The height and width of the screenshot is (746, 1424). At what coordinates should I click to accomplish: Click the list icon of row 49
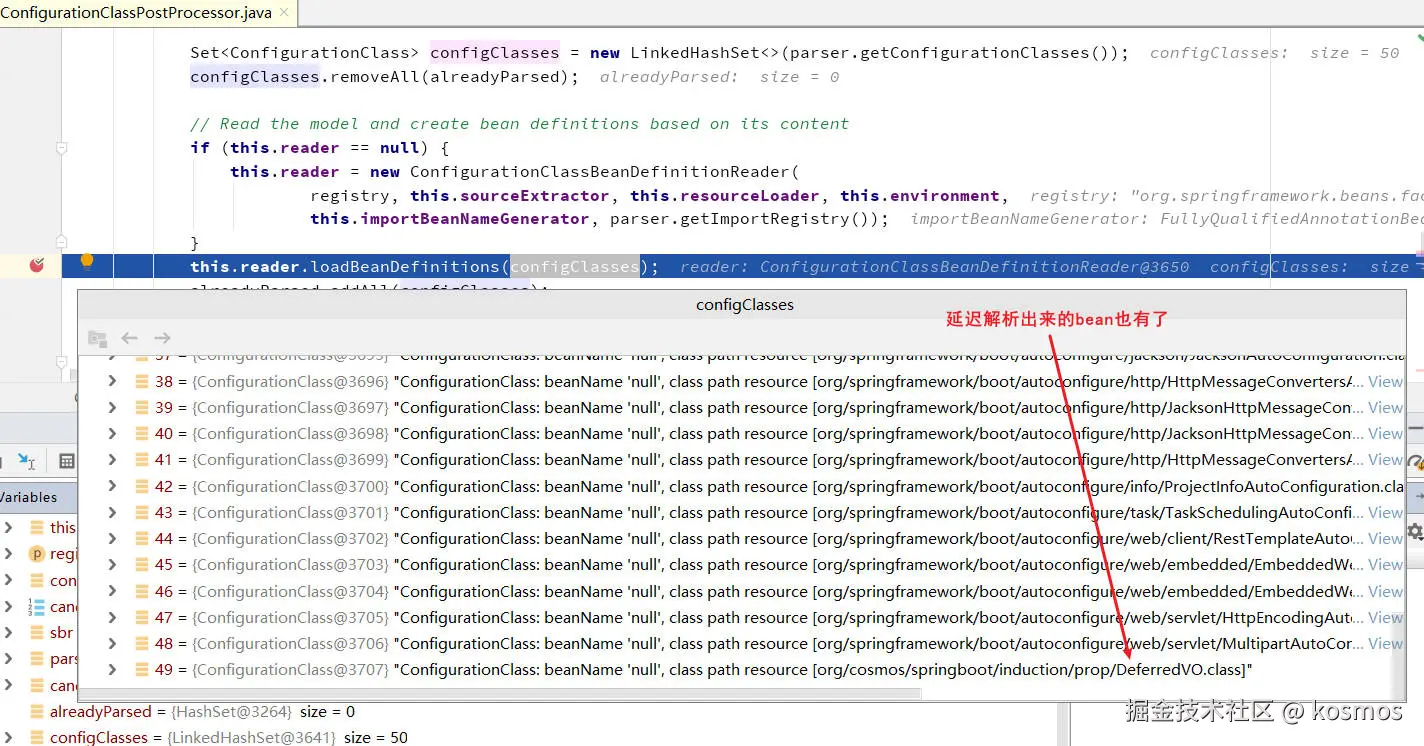(141, 669)
